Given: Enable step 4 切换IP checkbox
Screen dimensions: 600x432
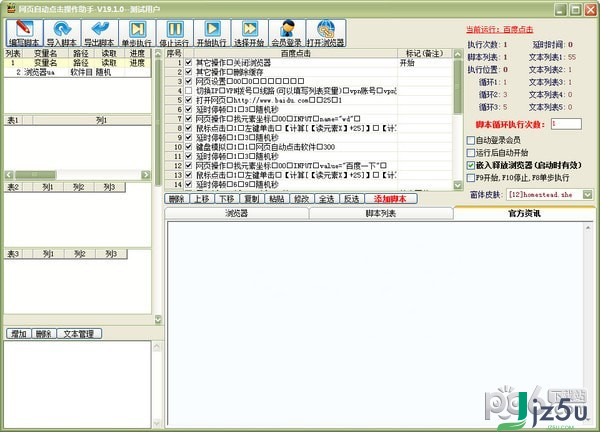Looking at the screenshot, I should coord(189,90).
